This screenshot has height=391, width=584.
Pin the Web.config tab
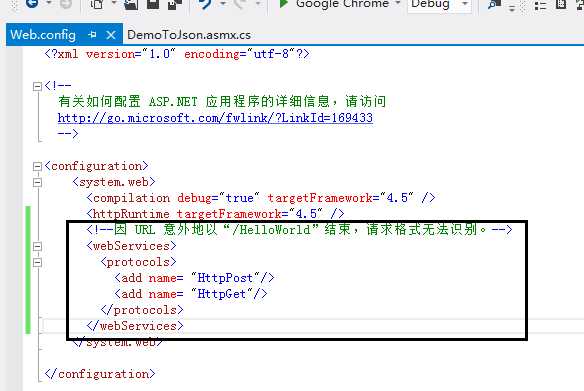pos(92,35)
